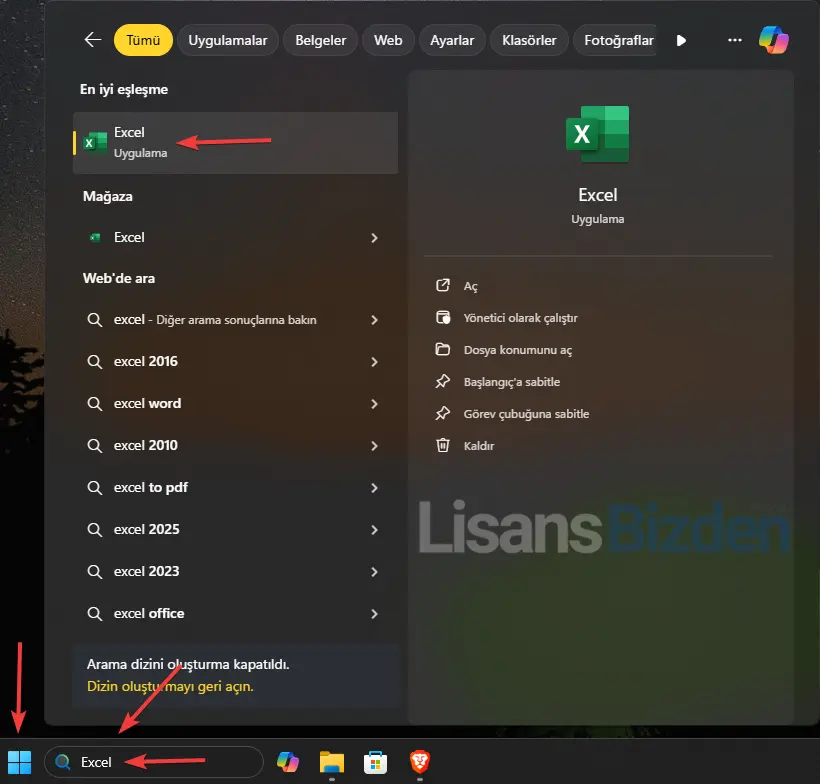Expand the 'excel word' chevron
820x784 pixels.
[x=374, y=404]
